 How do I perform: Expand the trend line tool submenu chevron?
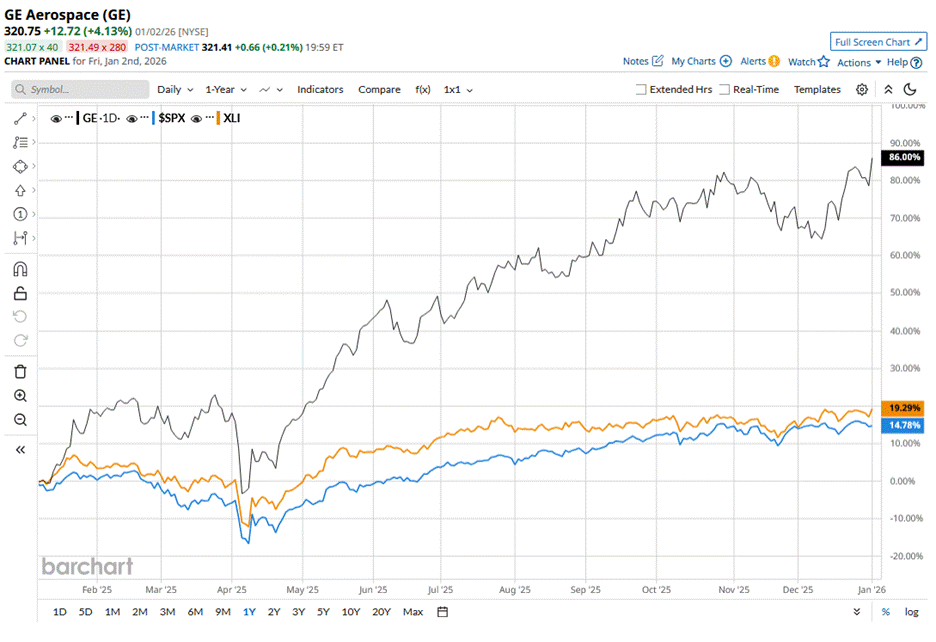[33, 118]
